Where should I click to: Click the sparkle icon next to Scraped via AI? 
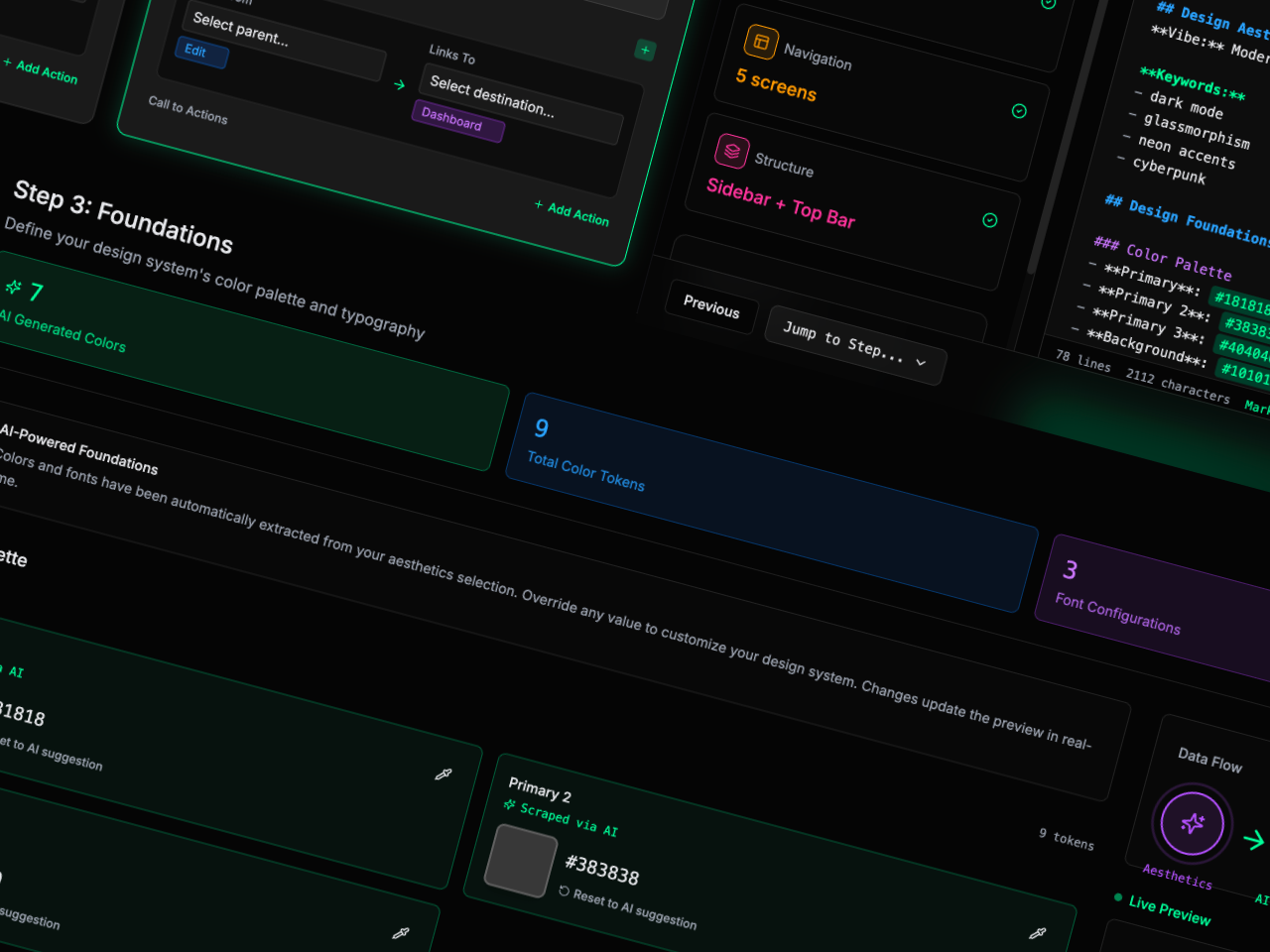(510, 805)
